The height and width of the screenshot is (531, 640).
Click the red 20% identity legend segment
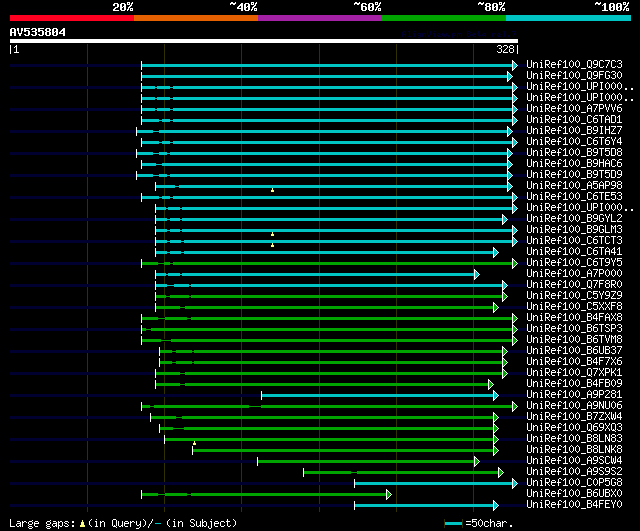pyautogui.click(x=72, y=18)
